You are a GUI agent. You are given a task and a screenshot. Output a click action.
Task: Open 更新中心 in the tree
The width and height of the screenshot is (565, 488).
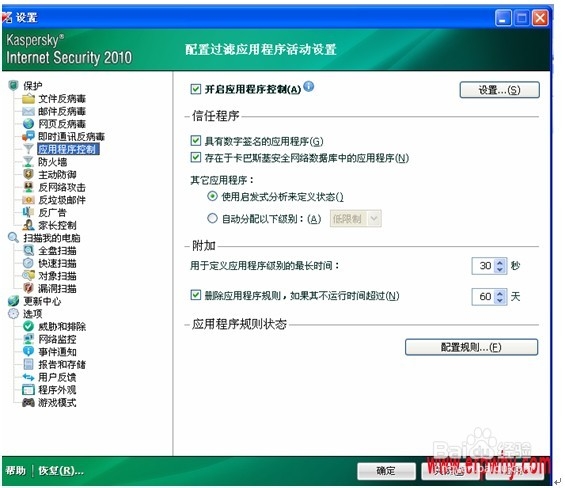[x=42, y=301]
